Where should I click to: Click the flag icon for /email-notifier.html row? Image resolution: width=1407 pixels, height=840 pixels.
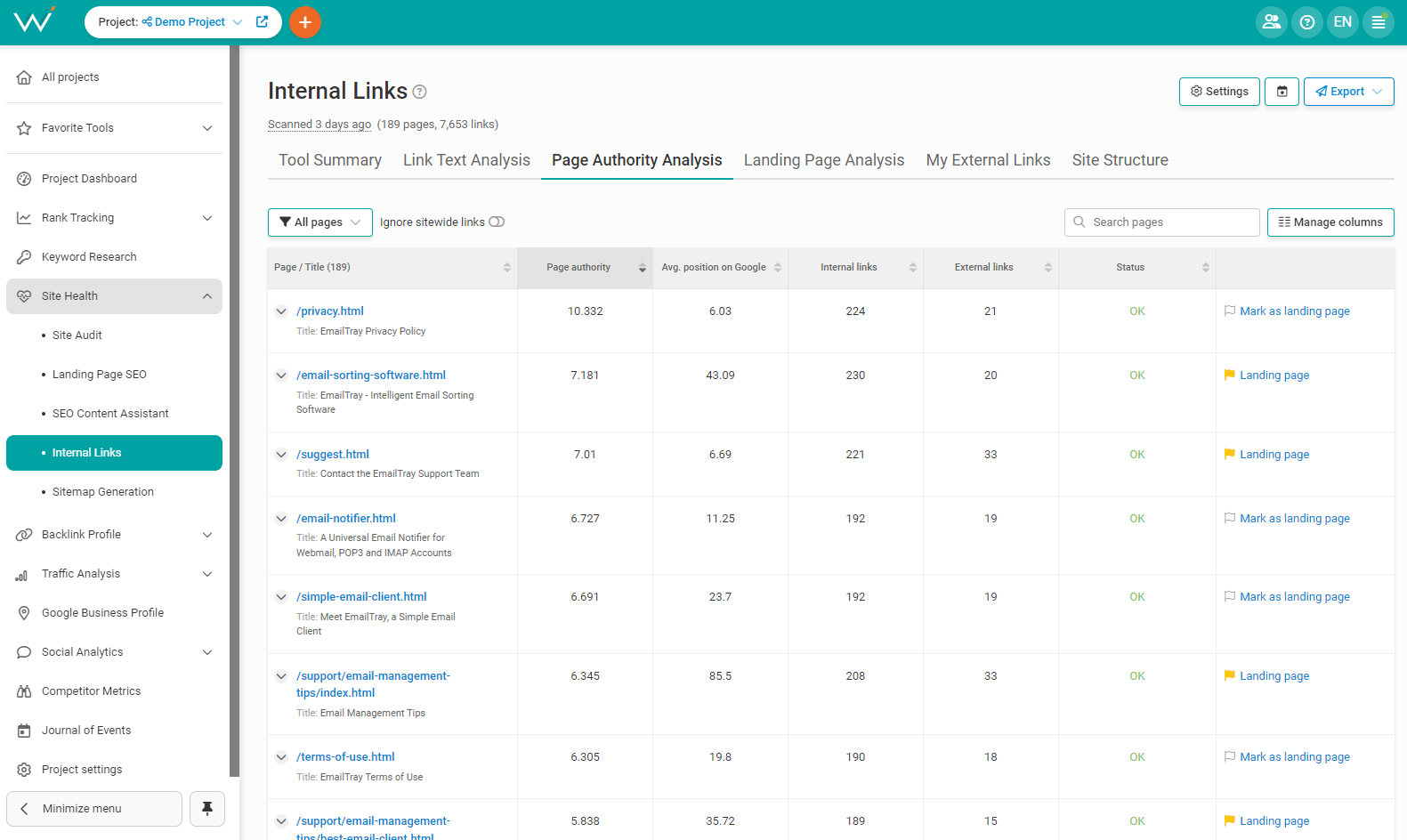(1230, 518)
